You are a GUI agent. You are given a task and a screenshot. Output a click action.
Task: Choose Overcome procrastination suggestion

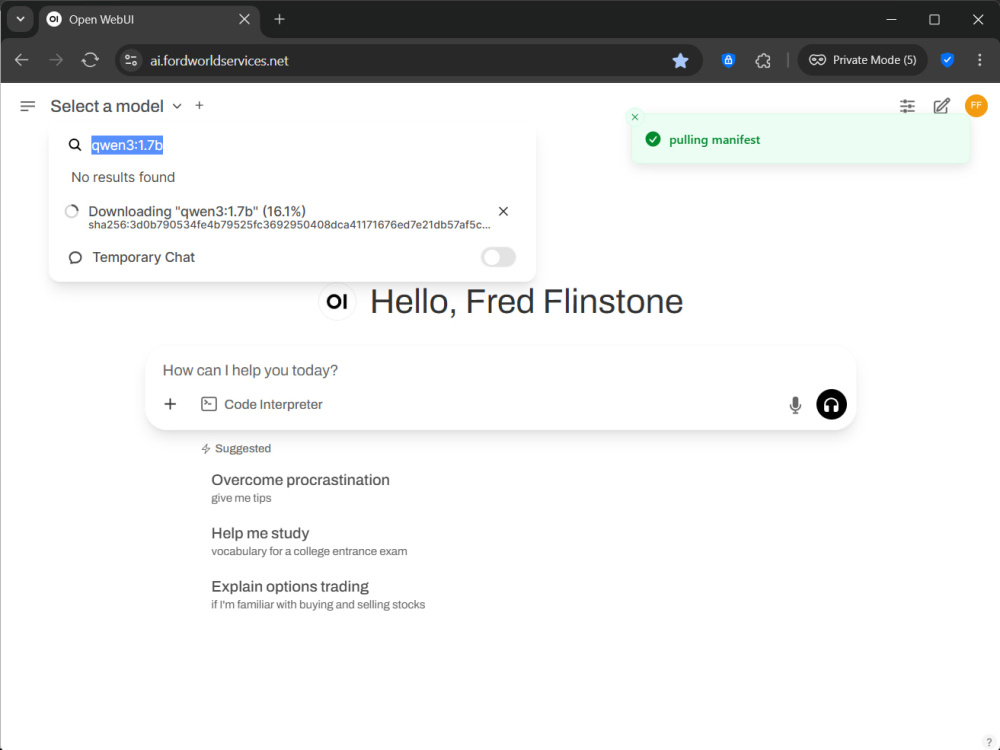pos(300,488)
